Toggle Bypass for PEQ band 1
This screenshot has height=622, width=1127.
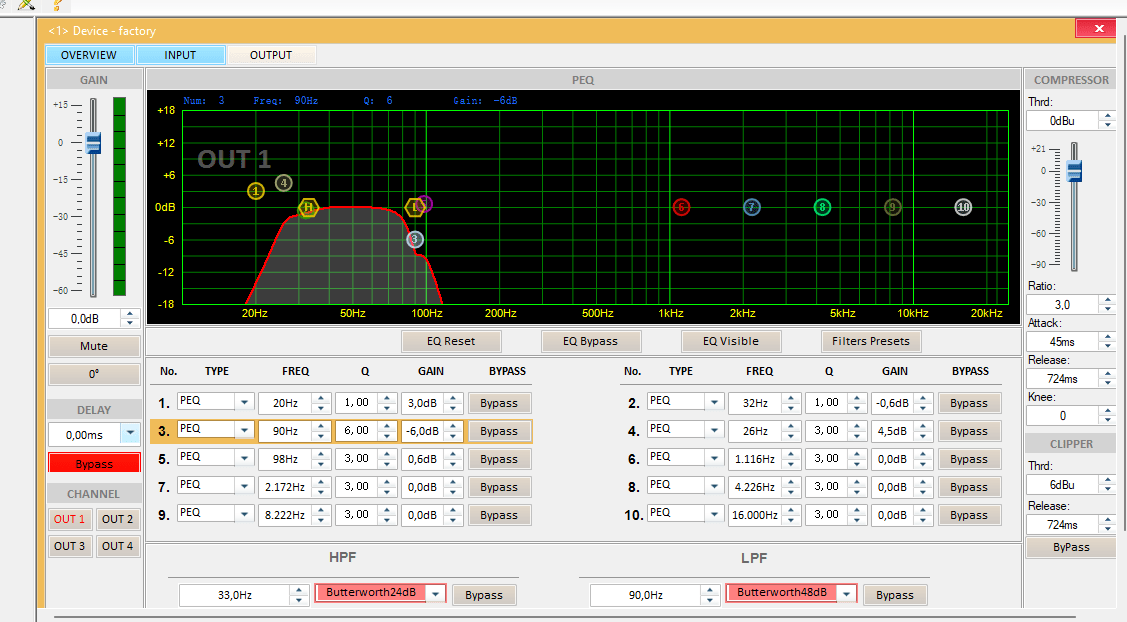coord(500,403)
